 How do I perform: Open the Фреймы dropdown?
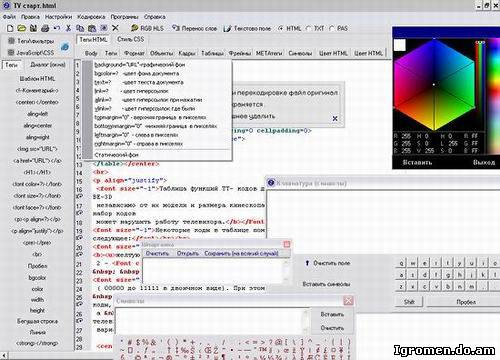click(x=240, y=53)
